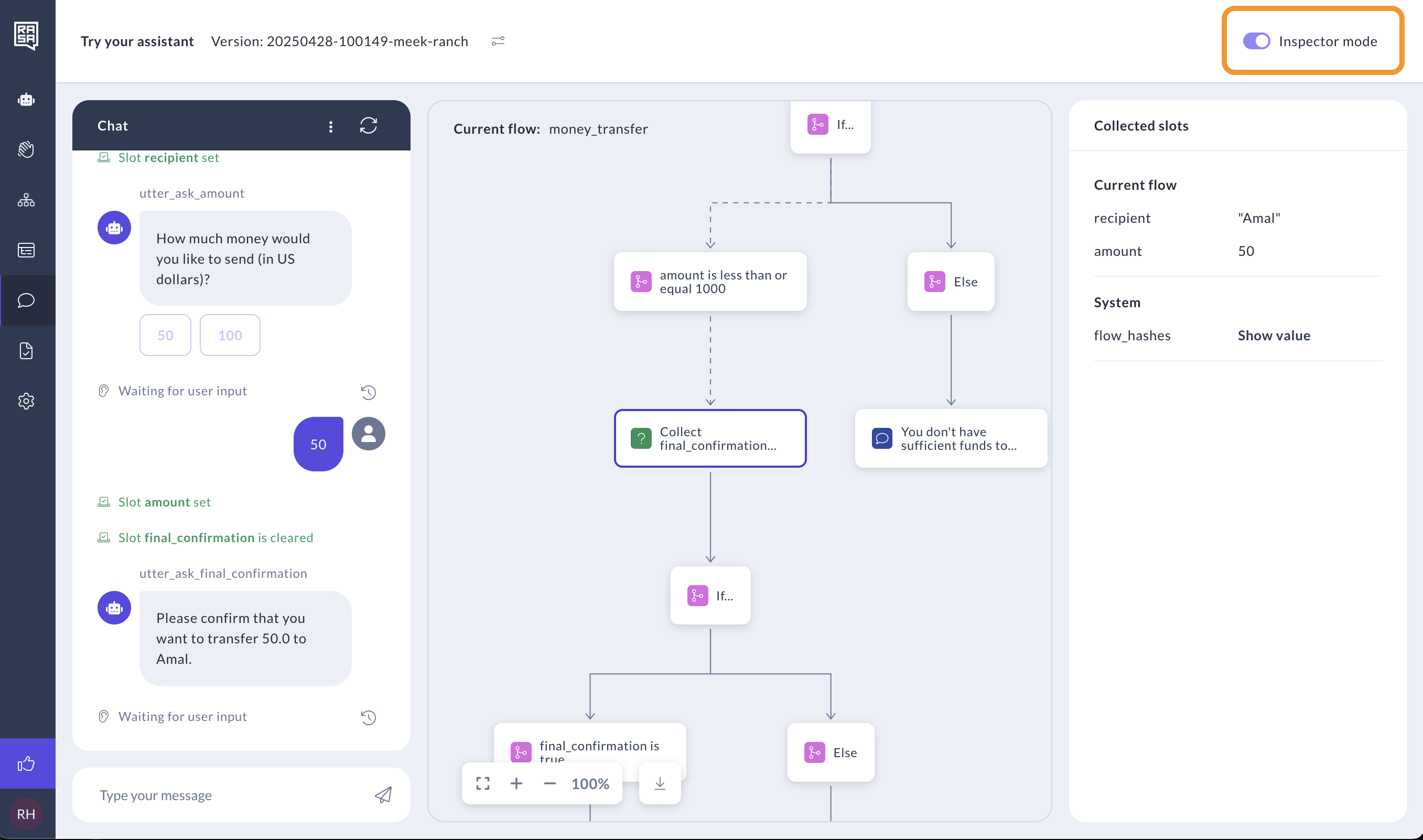1423x840 pixels.
Task: Open the chat three-dot options menu
Action: [x=330, y=126]
